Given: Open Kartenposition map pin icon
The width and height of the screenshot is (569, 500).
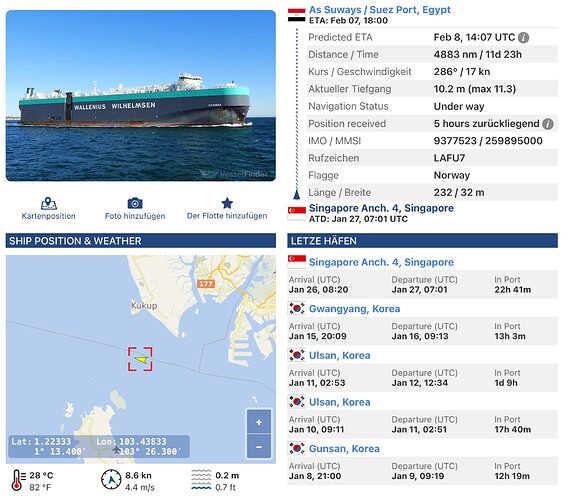Looking at the screenshot, I should click(49, 204).
